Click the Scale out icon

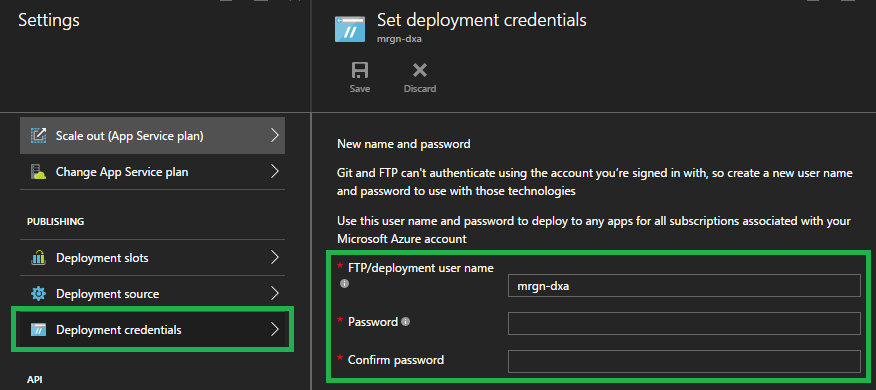click(39, 136)
